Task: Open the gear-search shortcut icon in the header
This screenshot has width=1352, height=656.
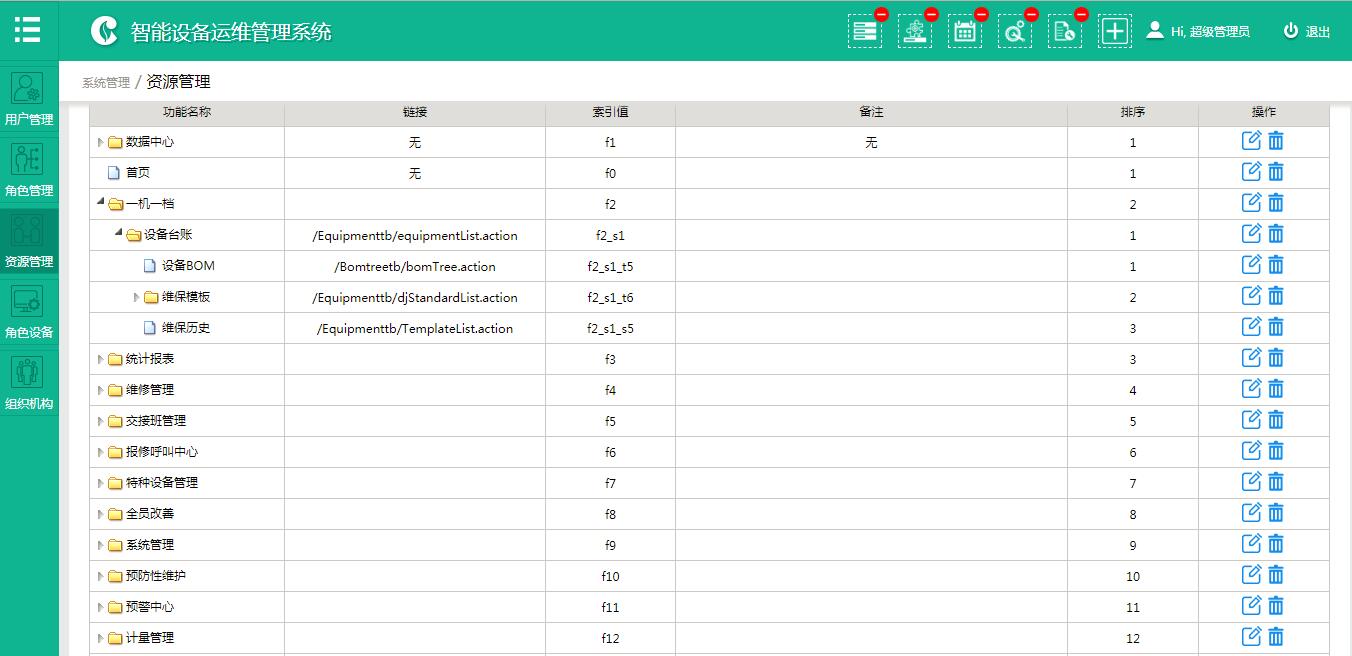Action: point(1015,31)
